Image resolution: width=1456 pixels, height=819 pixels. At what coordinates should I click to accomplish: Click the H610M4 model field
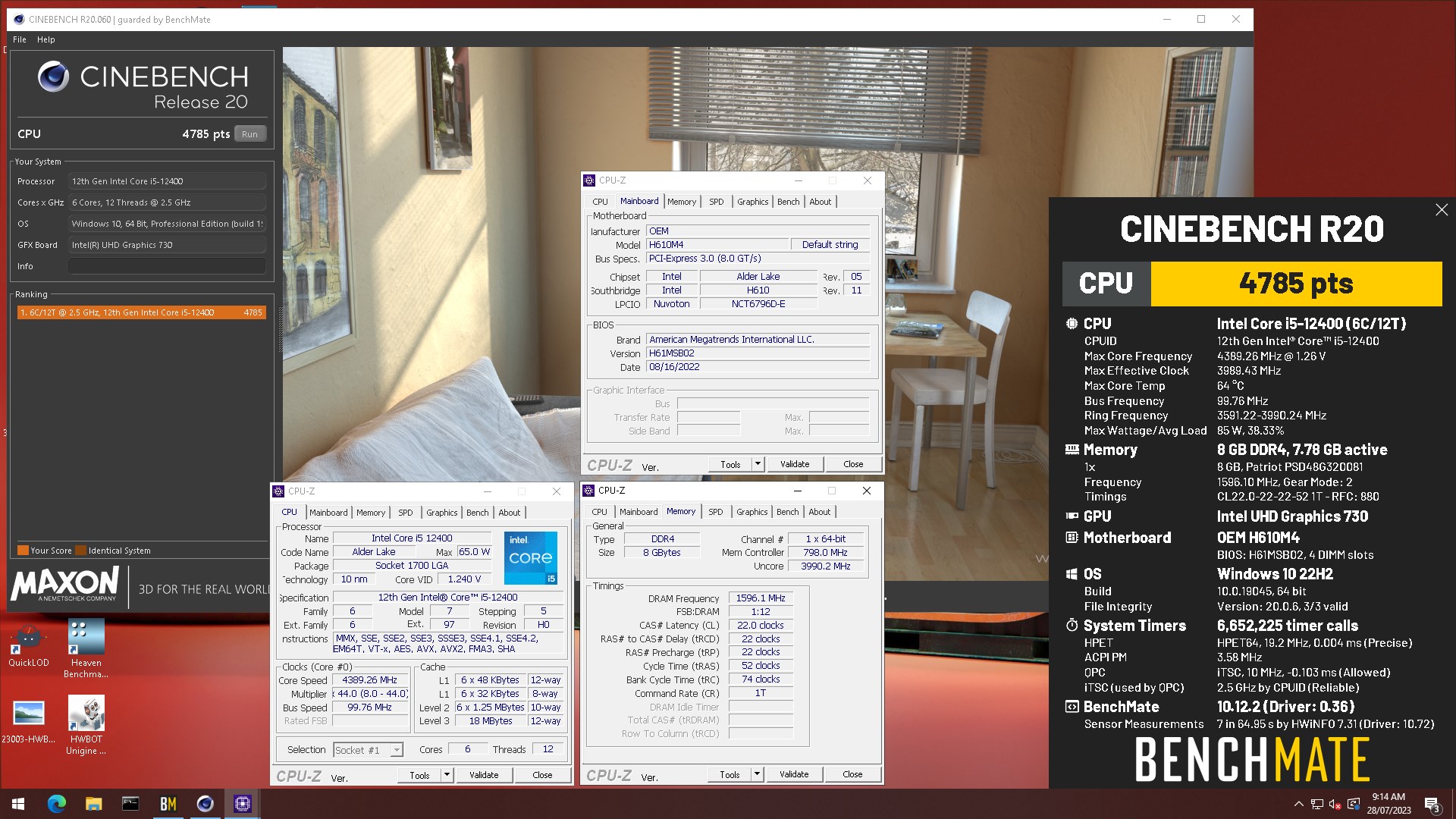[716, 245]
